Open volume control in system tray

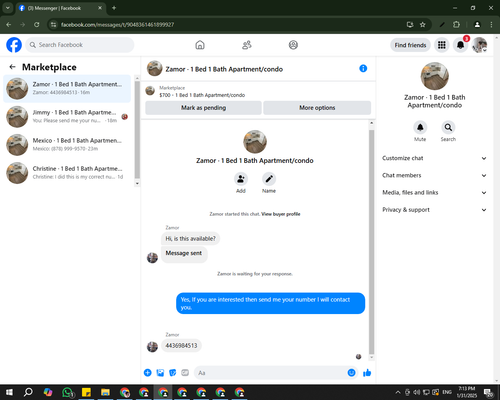(x=417, y=392)
